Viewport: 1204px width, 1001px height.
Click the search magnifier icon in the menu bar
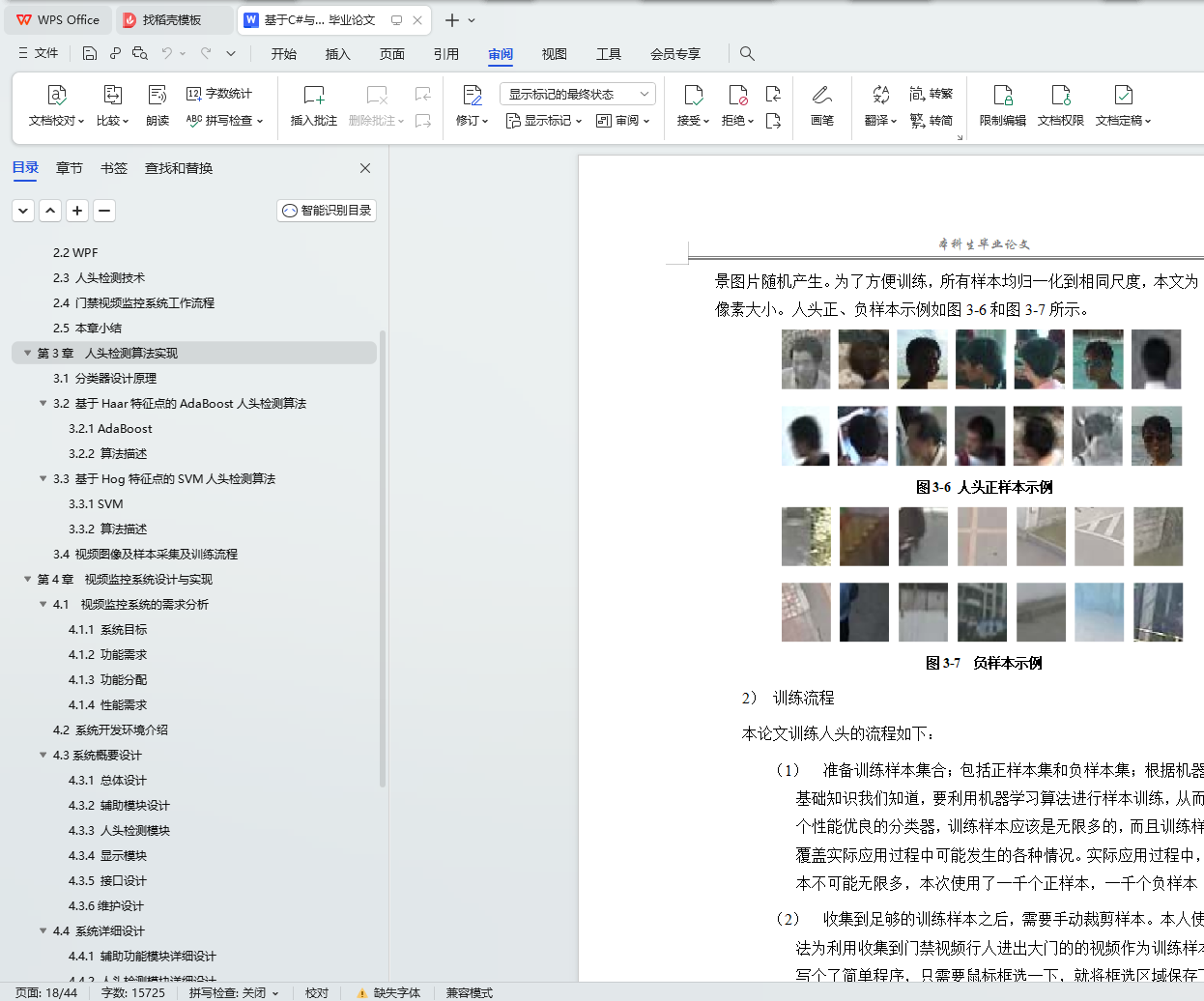pyautogui.click(x=747, y=54)
